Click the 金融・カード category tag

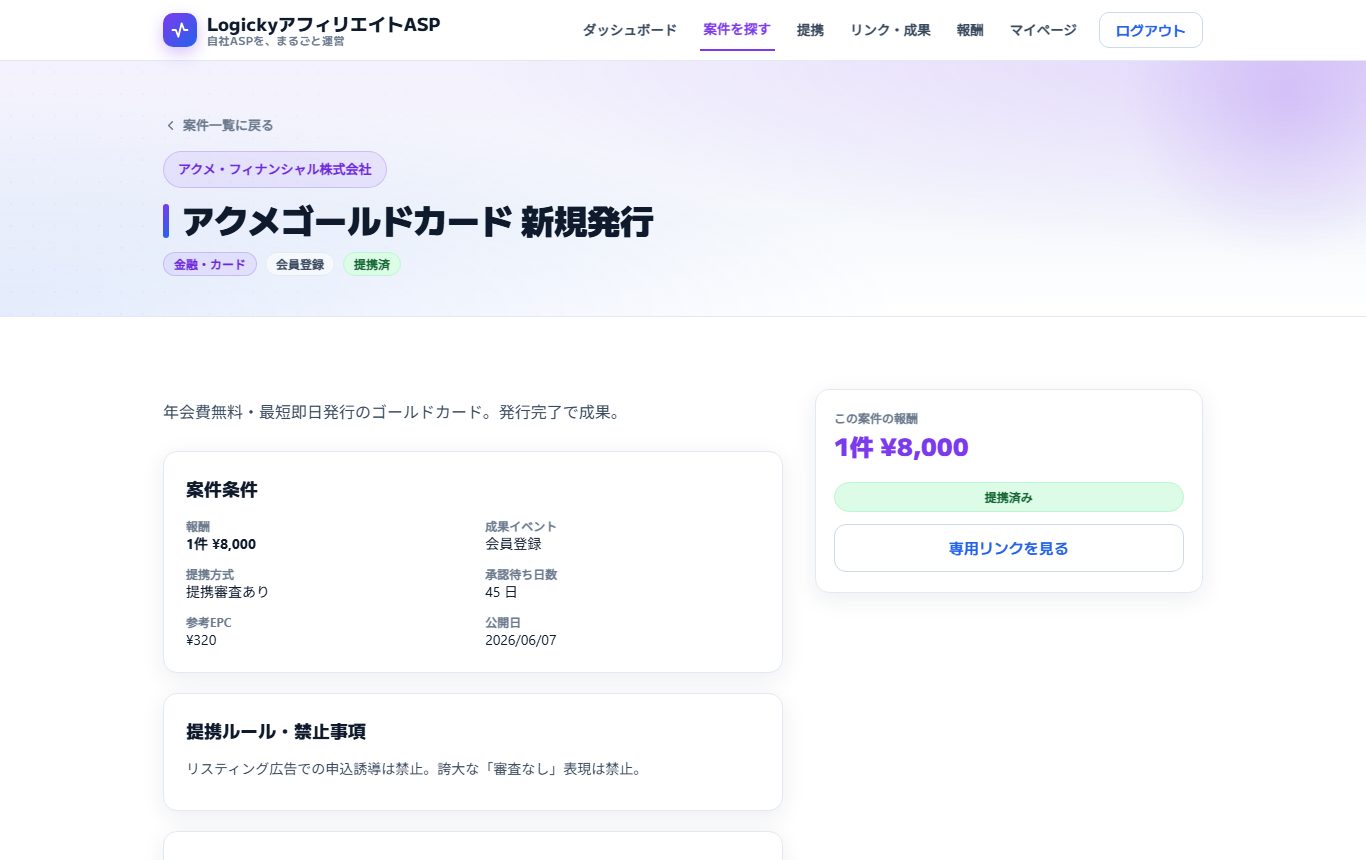click(x=210, y=264)
